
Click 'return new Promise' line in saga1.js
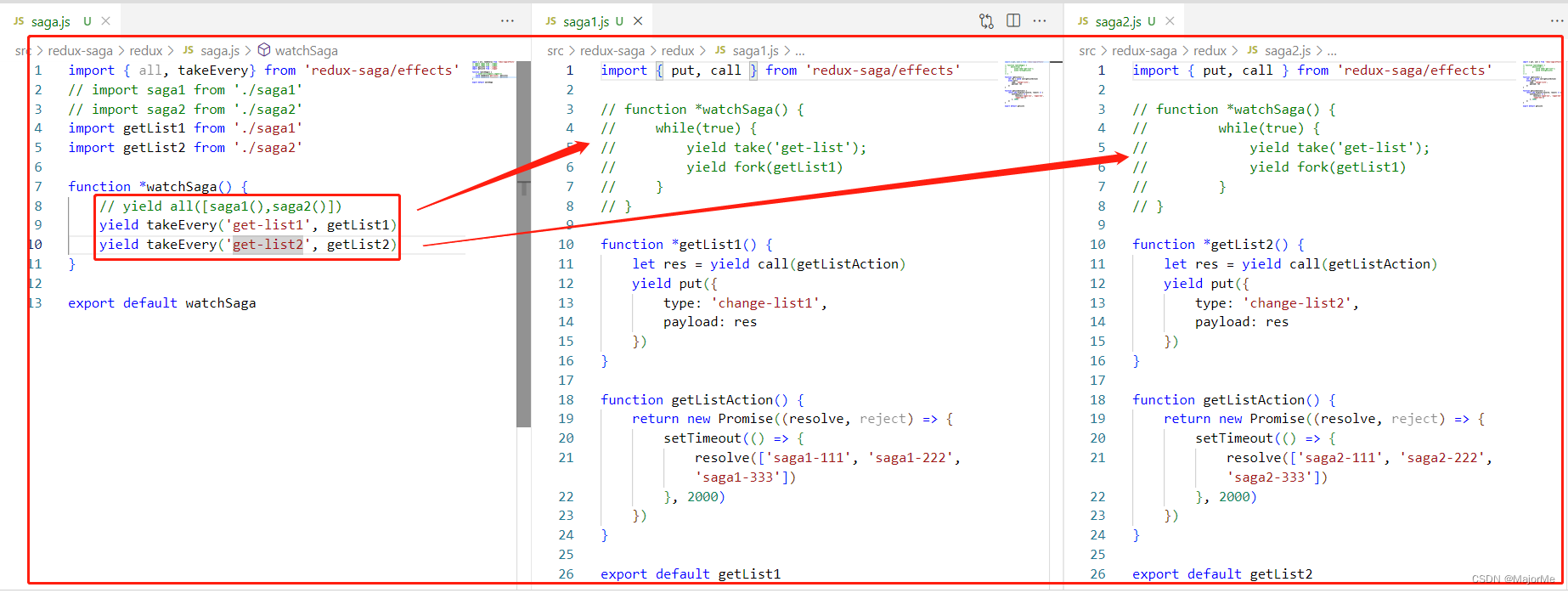[792, 418]
